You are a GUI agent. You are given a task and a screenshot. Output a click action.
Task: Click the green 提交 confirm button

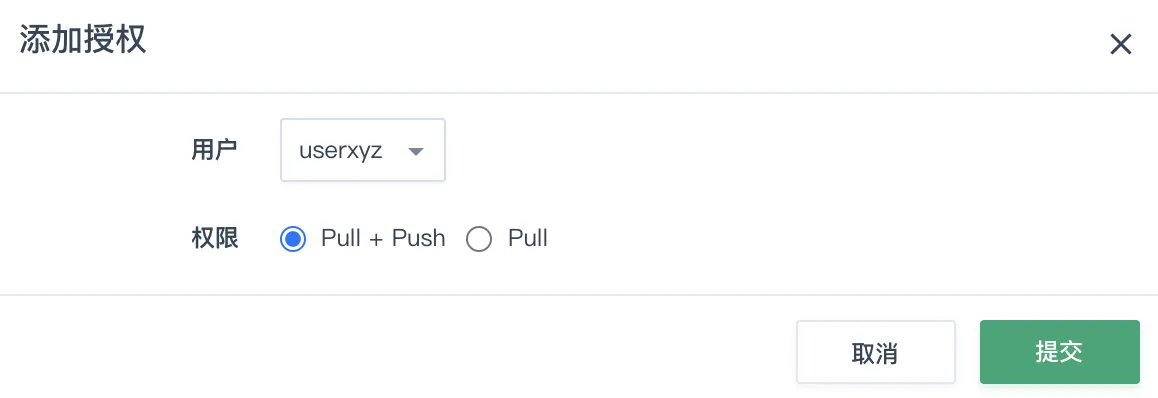(1060, 352)
